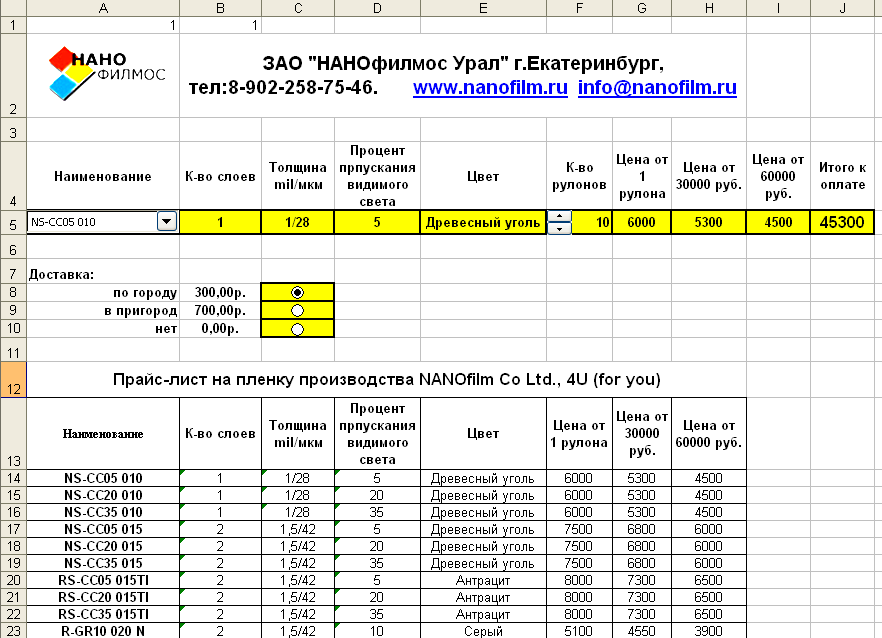Click price 3900 in row 23

[708, 631]
